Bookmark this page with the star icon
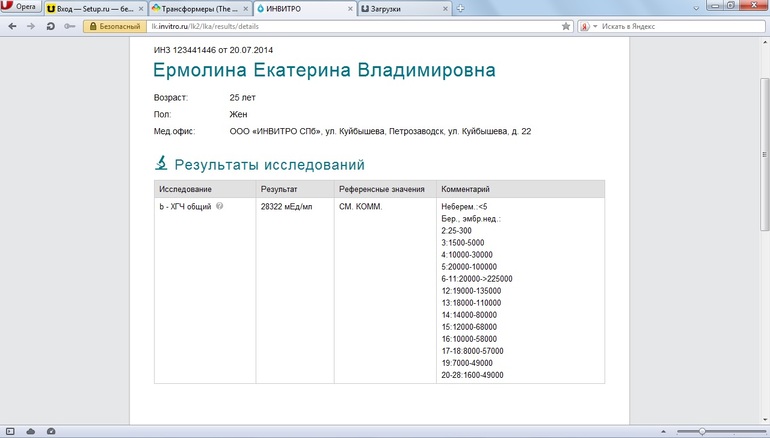Viewport: 770px width, 438px height. pyautogui.click(x=567, y=26)
